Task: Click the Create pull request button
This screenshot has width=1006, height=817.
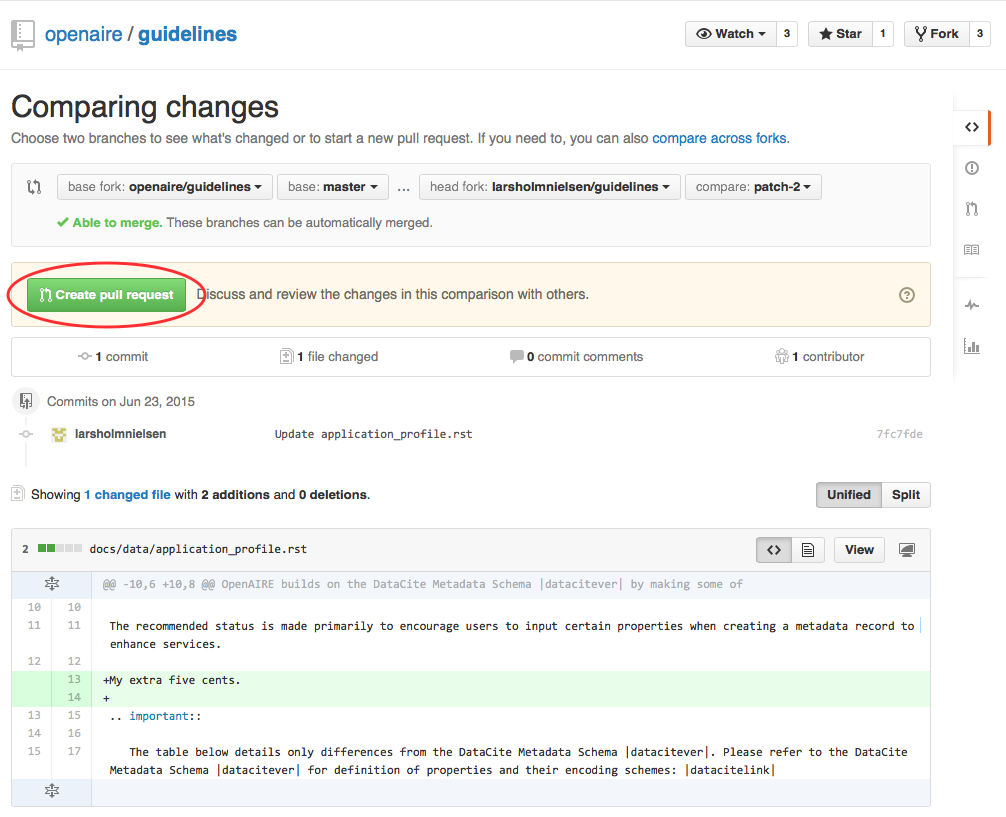Action: pos(107,295)
